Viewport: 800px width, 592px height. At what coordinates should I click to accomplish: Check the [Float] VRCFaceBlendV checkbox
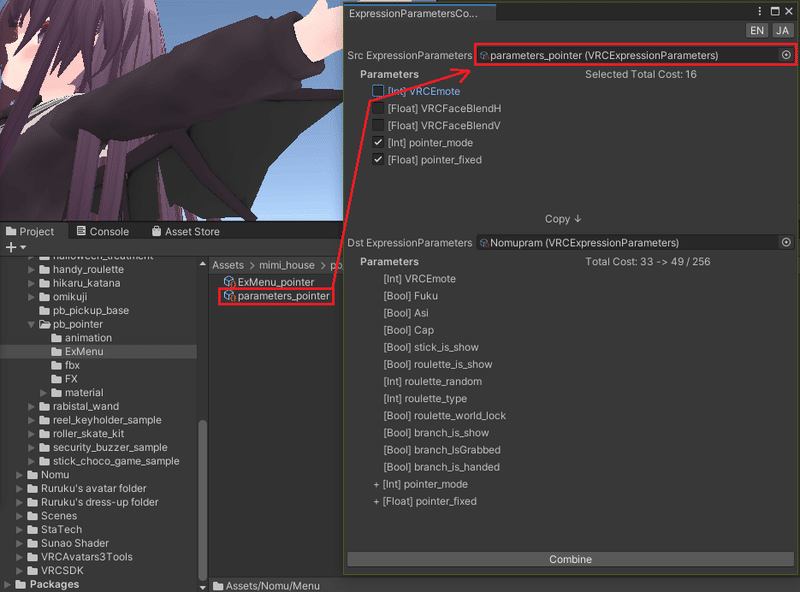click(378, 125)
